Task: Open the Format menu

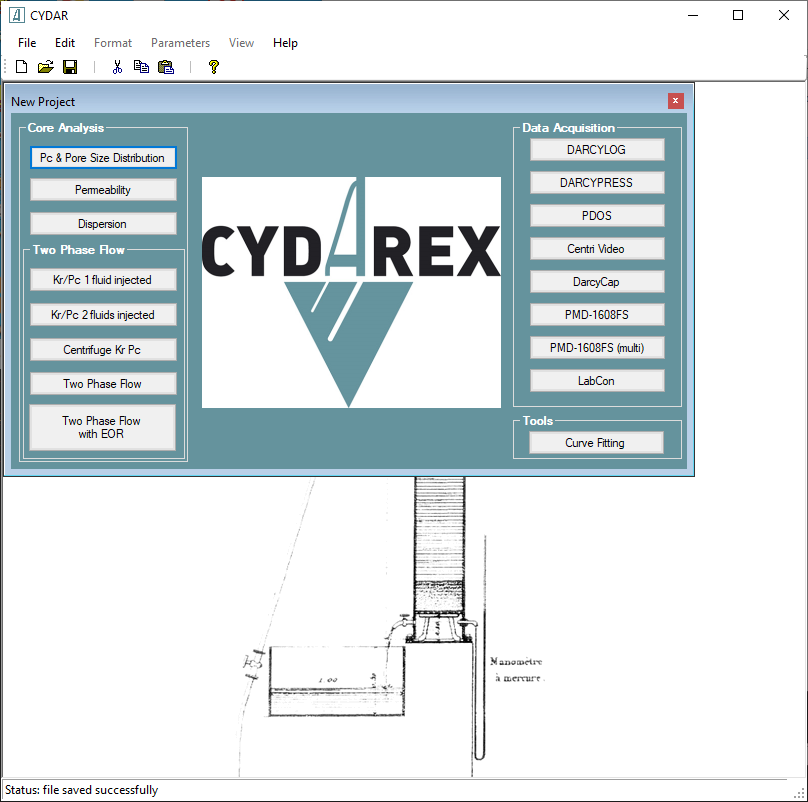Action: [113, 43]
